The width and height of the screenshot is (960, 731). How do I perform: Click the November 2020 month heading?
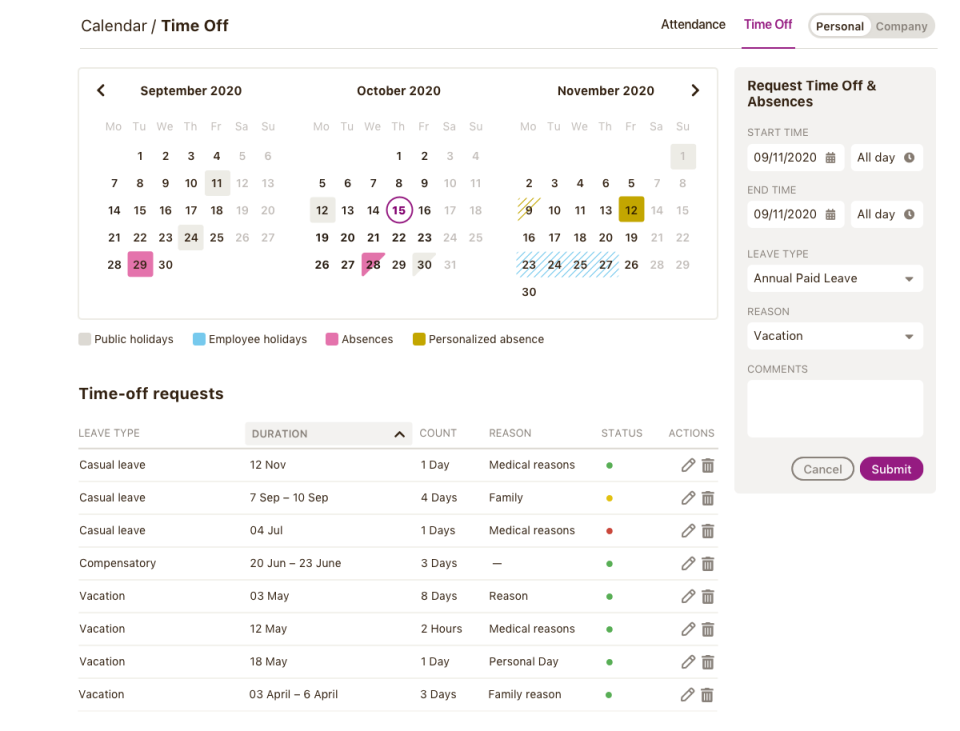tap(606, 91)
